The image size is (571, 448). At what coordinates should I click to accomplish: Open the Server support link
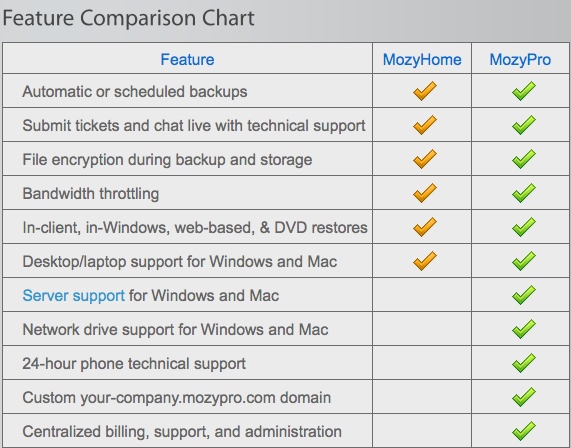74,295
